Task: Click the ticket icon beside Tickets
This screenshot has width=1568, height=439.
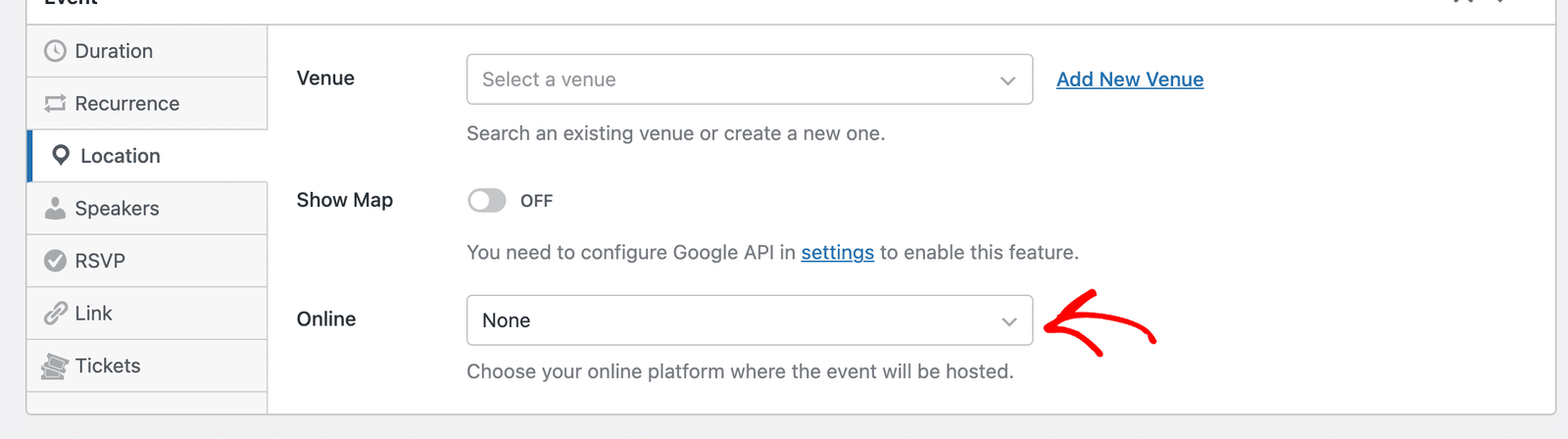Action: coord(55,366)
